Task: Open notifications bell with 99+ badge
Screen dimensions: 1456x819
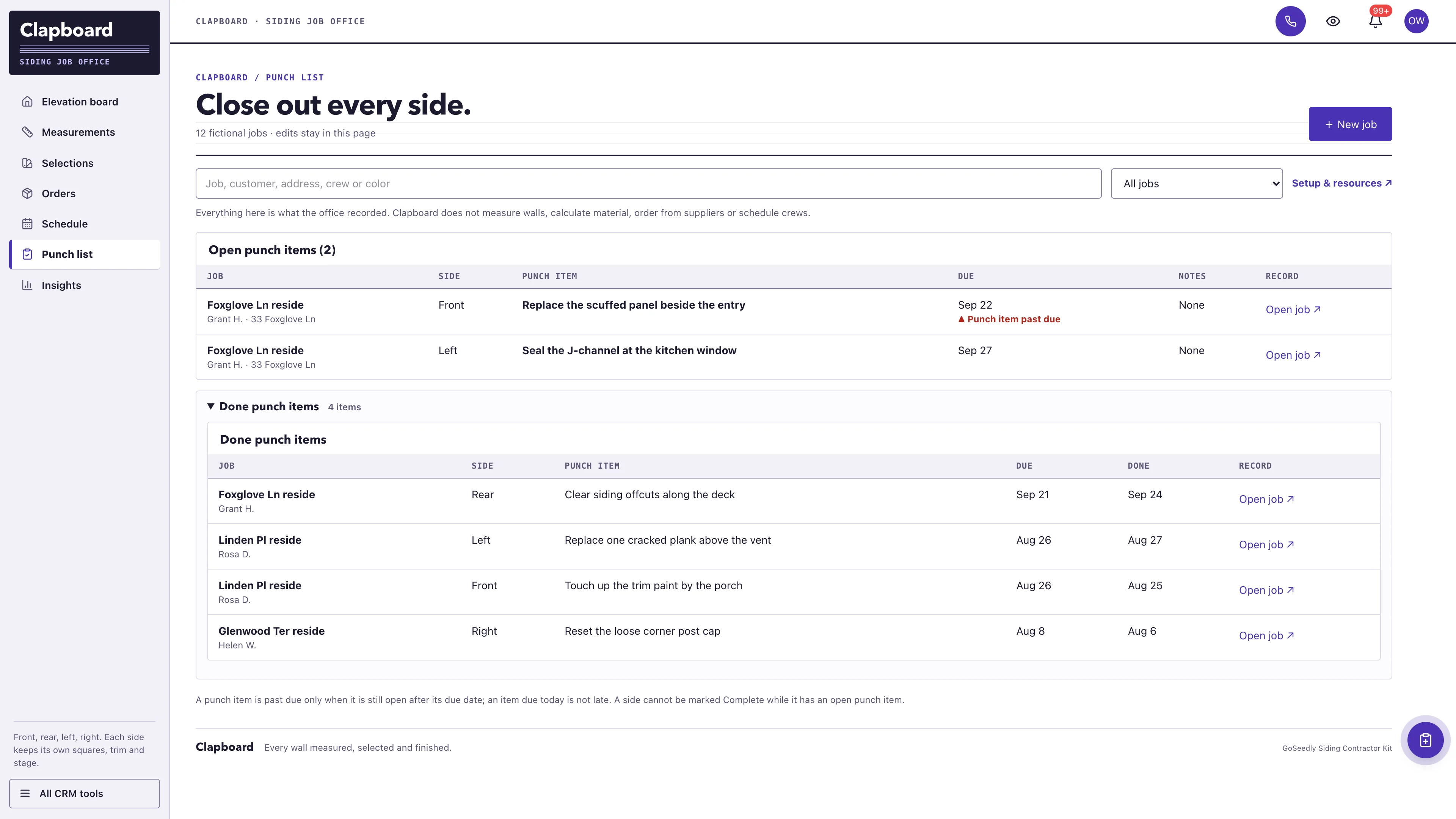Action: click(1375, 22)
